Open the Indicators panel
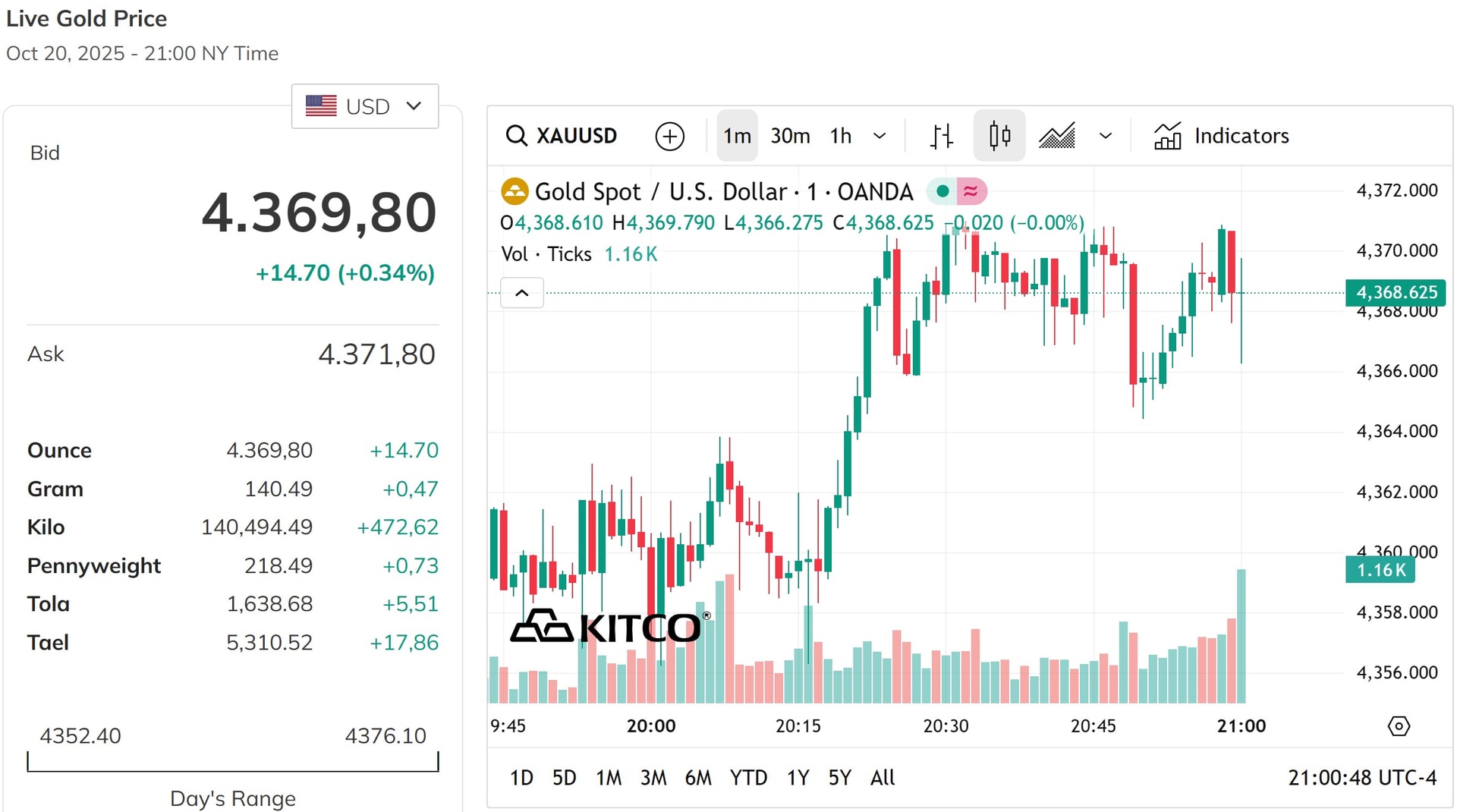The height and width of the screenshot is (812, 1457). click(1221, 136)
